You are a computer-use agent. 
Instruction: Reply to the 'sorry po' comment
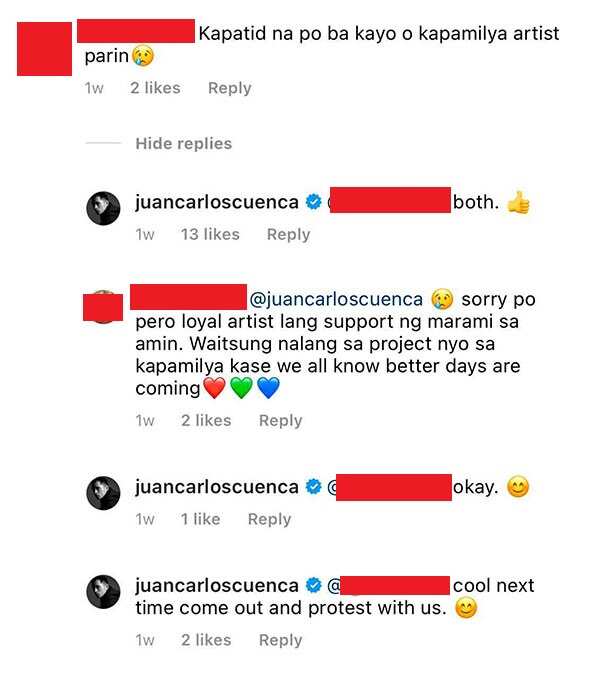(x=281, y=421)
